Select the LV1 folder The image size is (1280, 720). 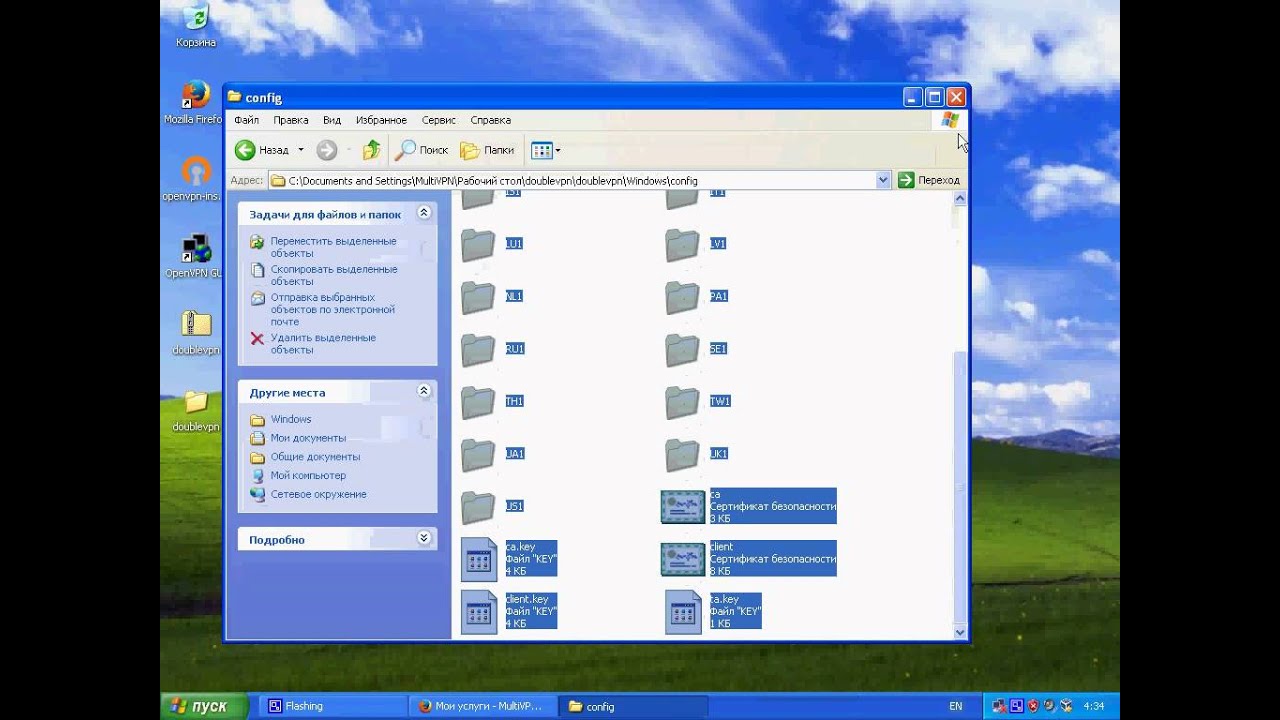[696, 244]
